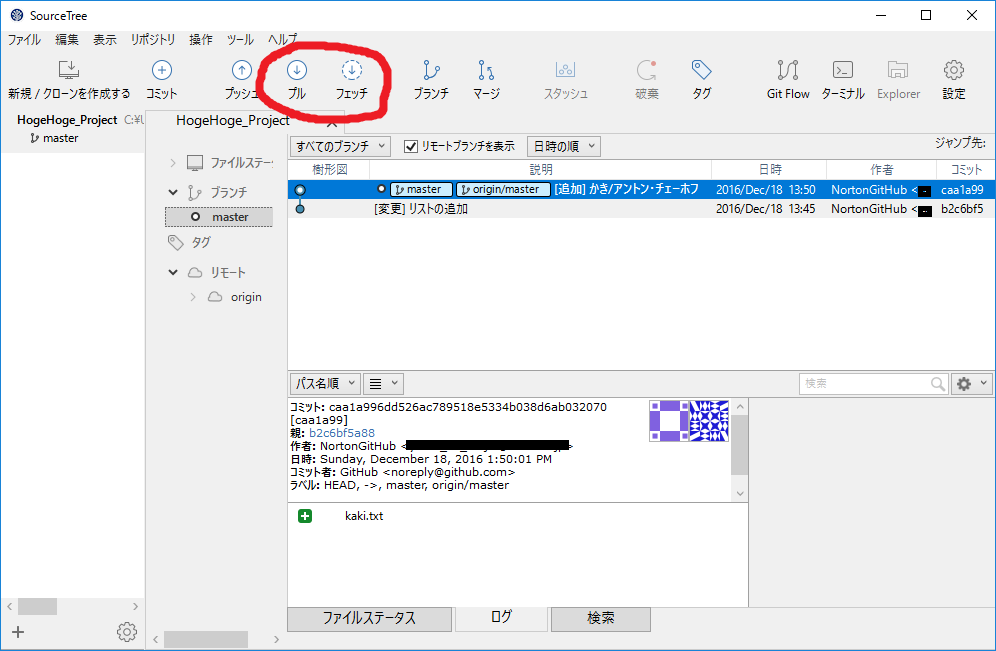Screen dimensions: 996x651
Task: Open the View (表示) menu
Action: click(105, 39)
